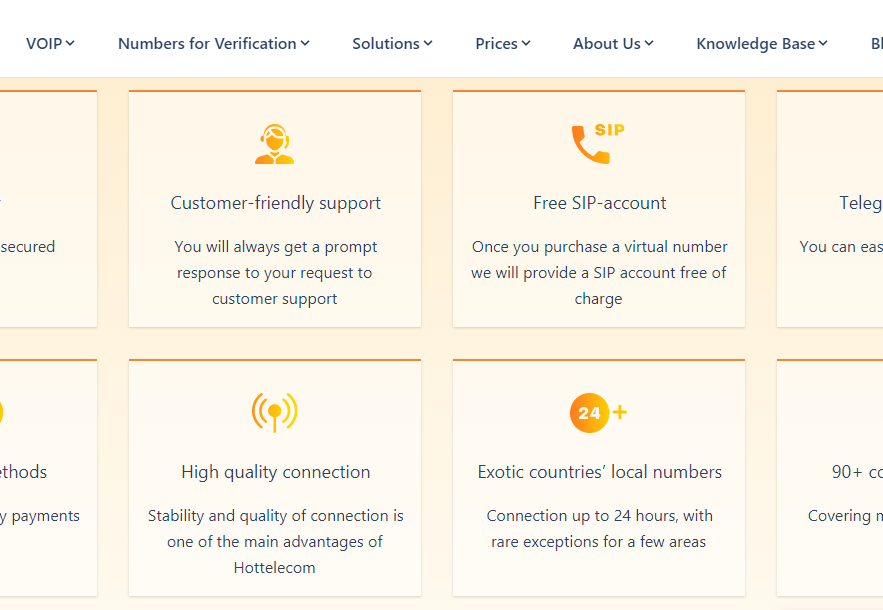Open the Knowledge Base dropdown

(x=822, y=43)
